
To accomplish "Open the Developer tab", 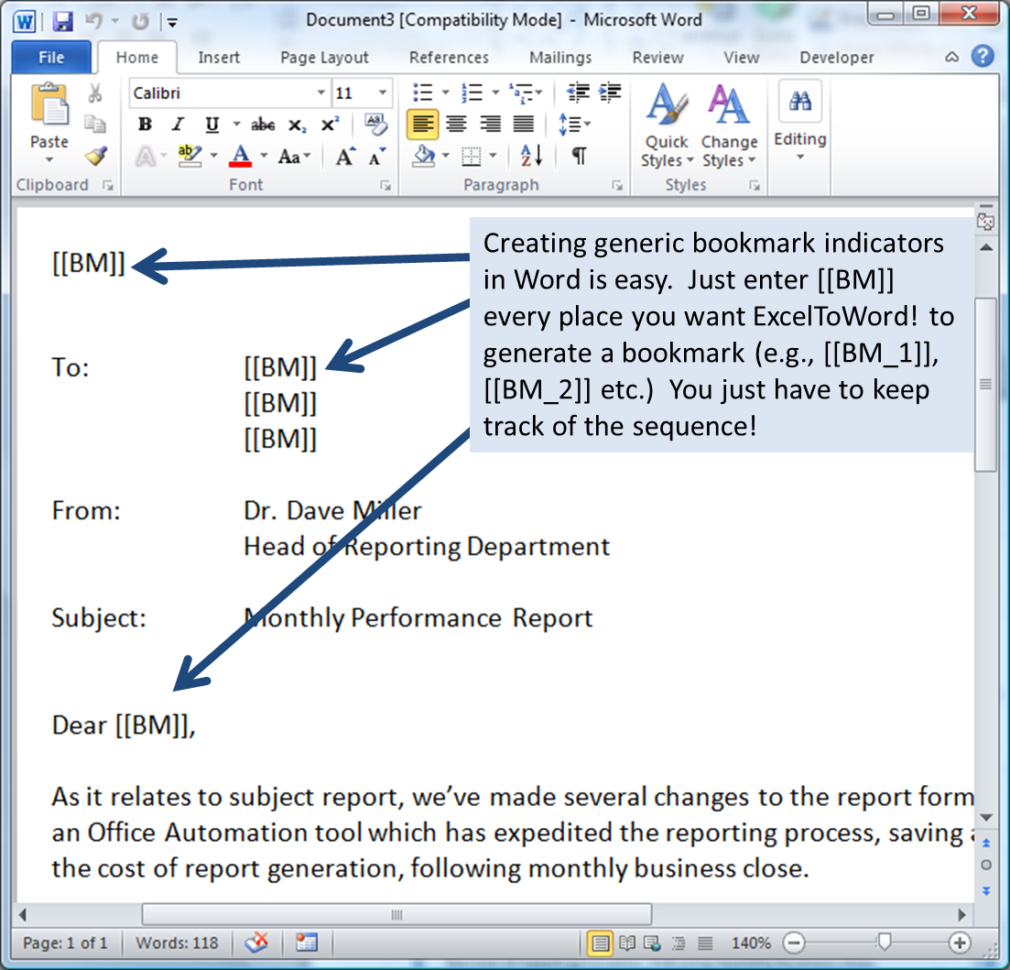I will pos(836,57).
